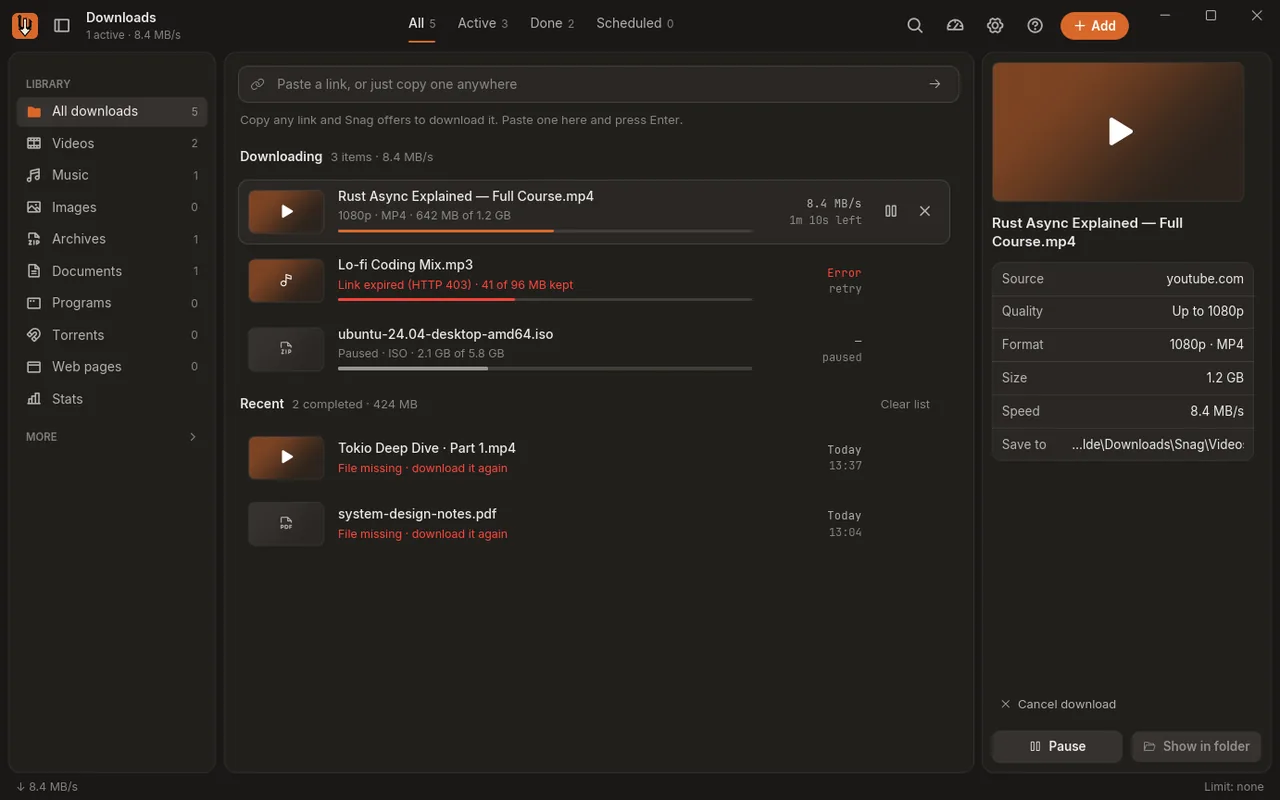Screen dimensions: 1280x800
Task: Switch to the All tab
Action: coord(422,23)
